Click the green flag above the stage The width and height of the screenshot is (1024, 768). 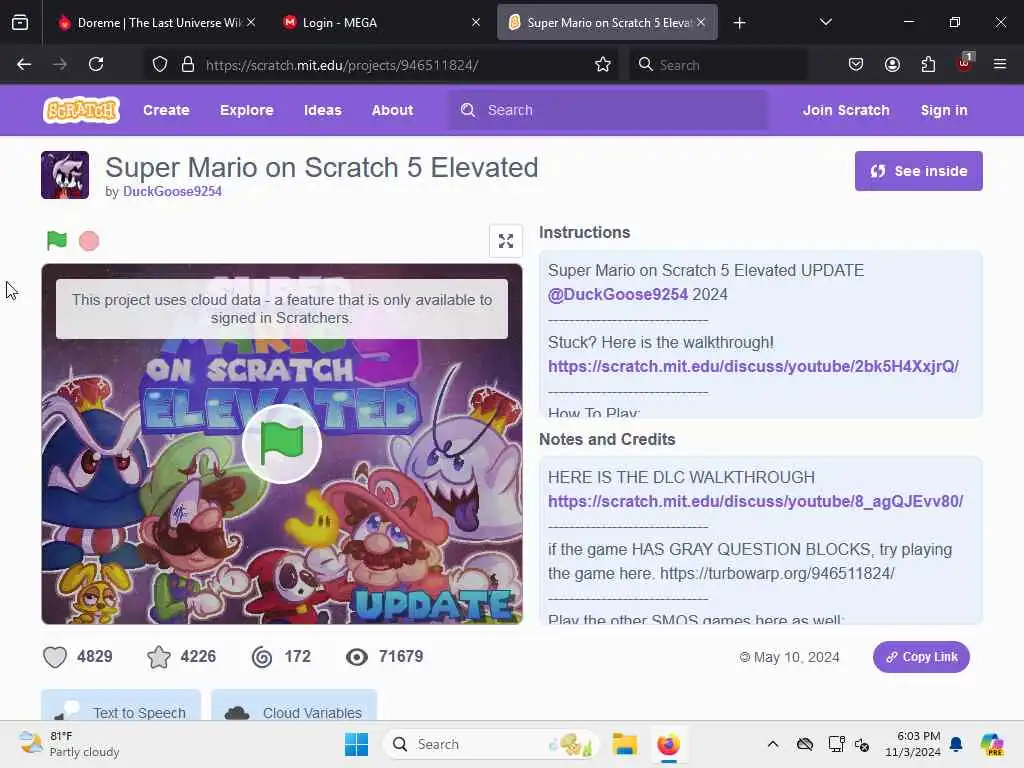click(57, 241)
